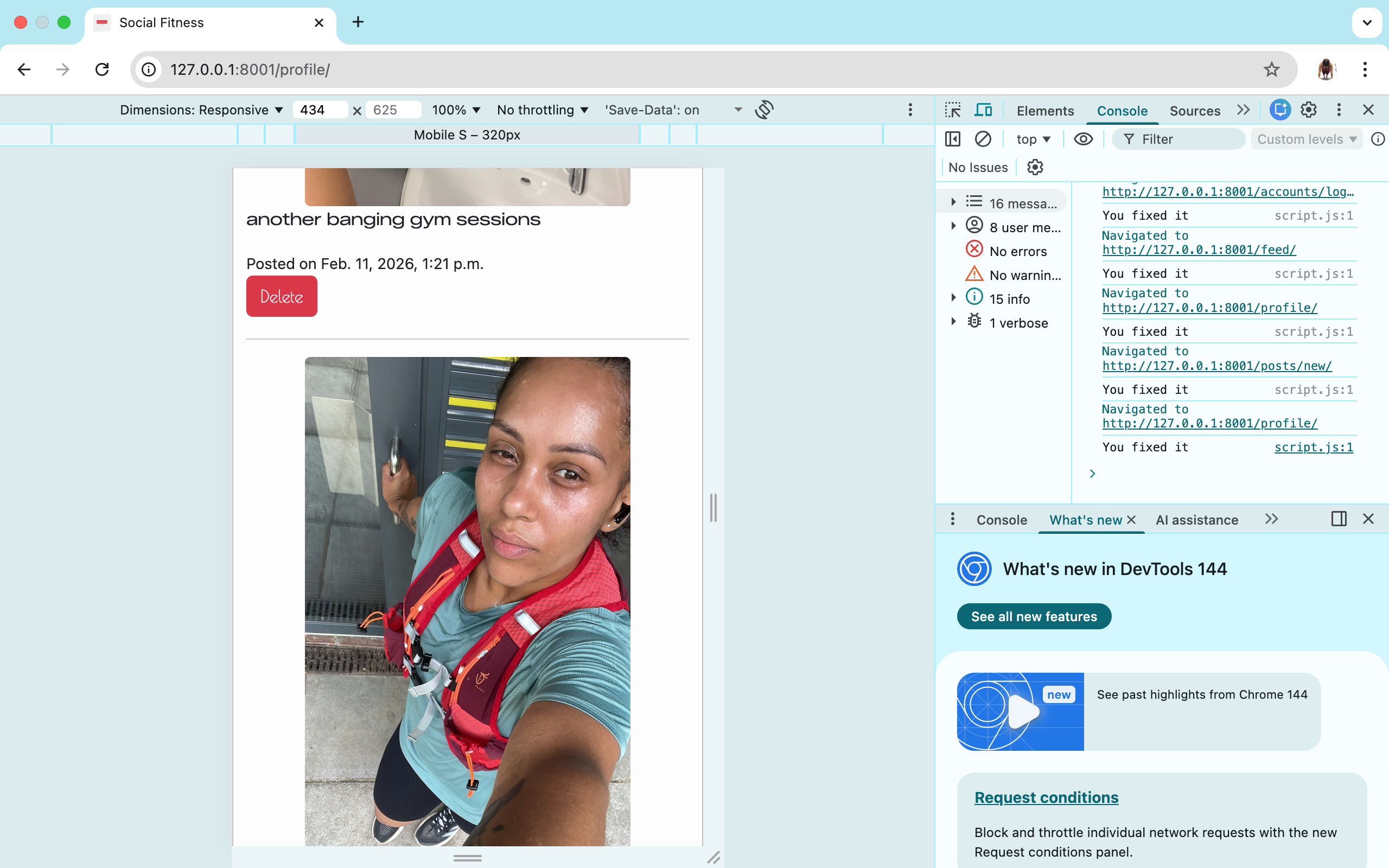
Task: Click the device width input field
Action: [320, 110]
